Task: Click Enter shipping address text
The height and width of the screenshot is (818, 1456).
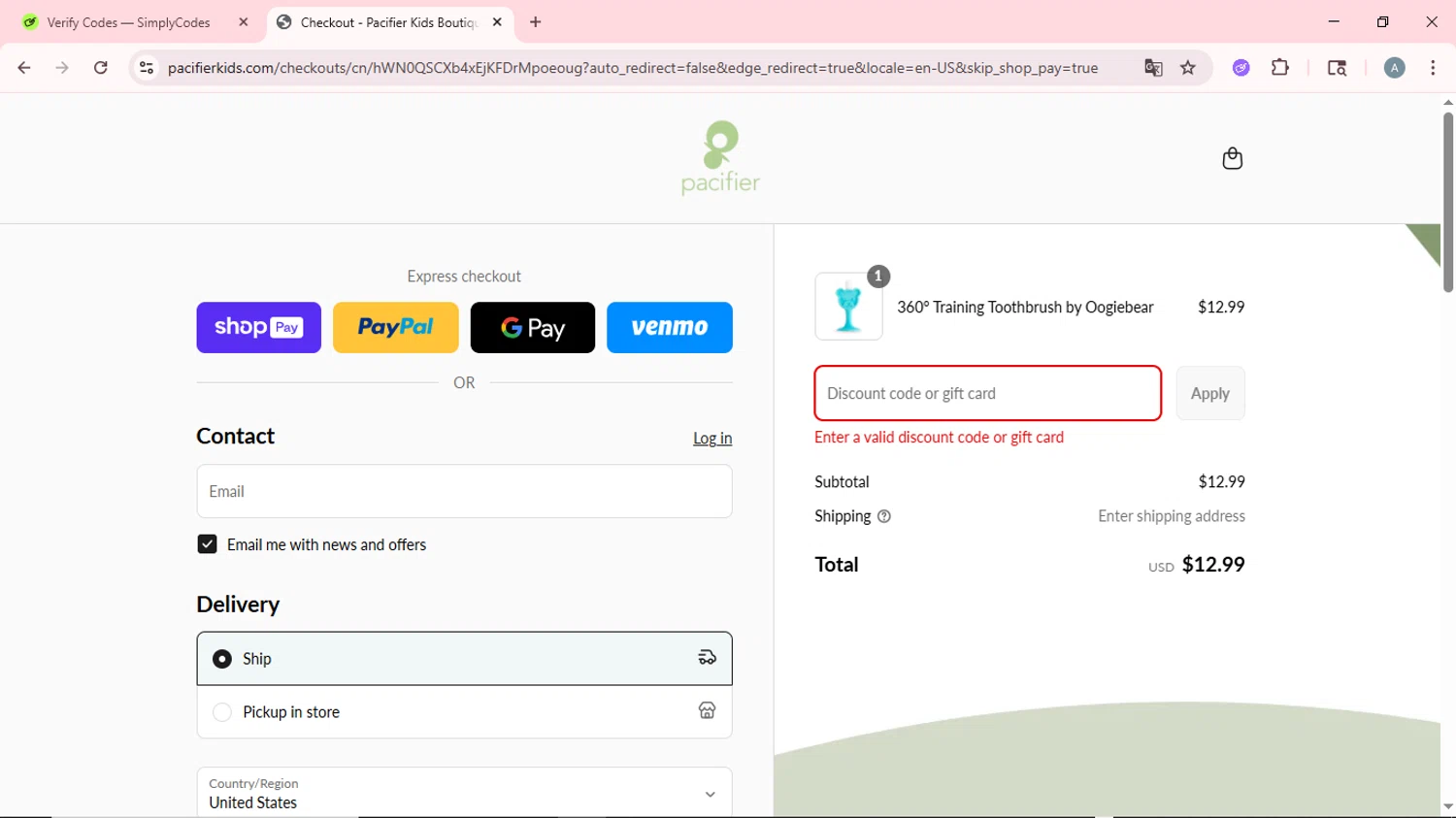Action: click(1172, 516)
